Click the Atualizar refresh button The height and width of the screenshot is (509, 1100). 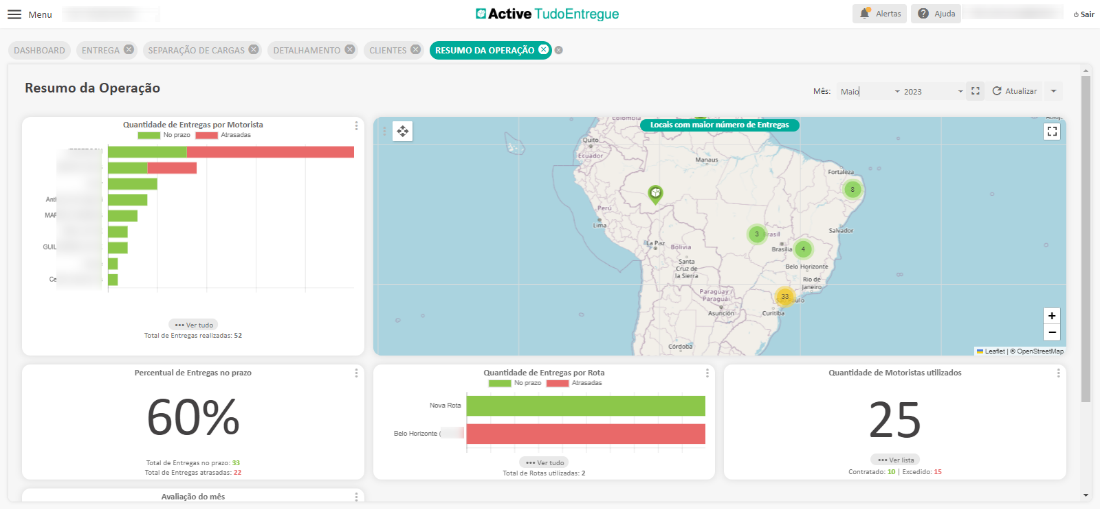point(1015,91)
